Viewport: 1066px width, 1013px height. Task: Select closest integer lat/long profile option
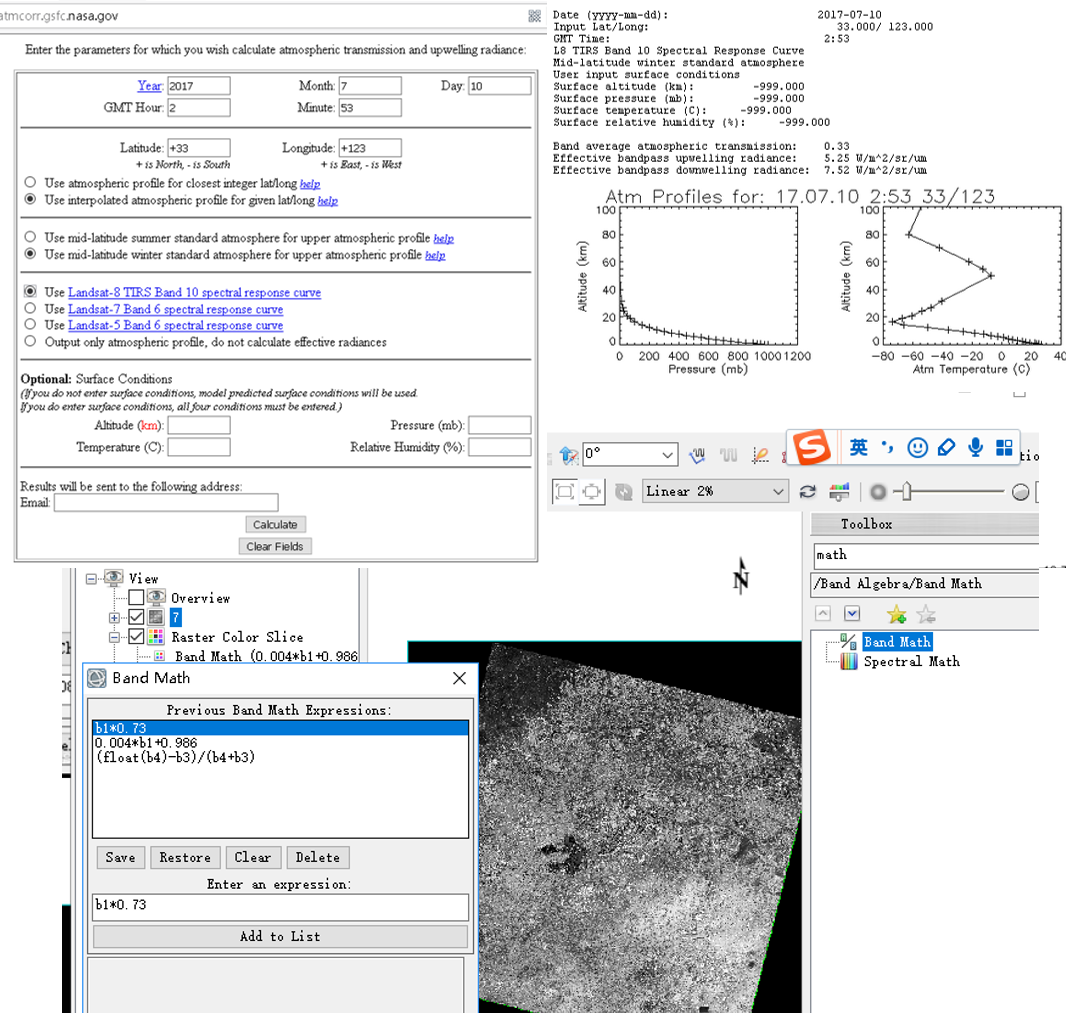(30, 182)
